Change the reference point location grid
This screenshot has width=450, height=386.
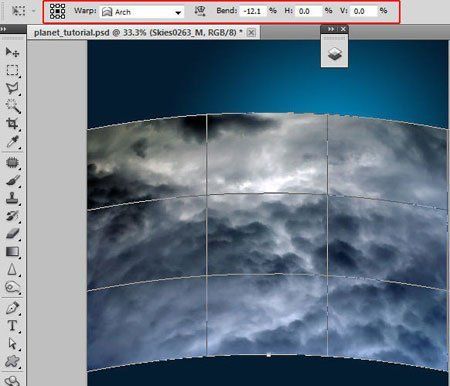[x=57, y=11]
